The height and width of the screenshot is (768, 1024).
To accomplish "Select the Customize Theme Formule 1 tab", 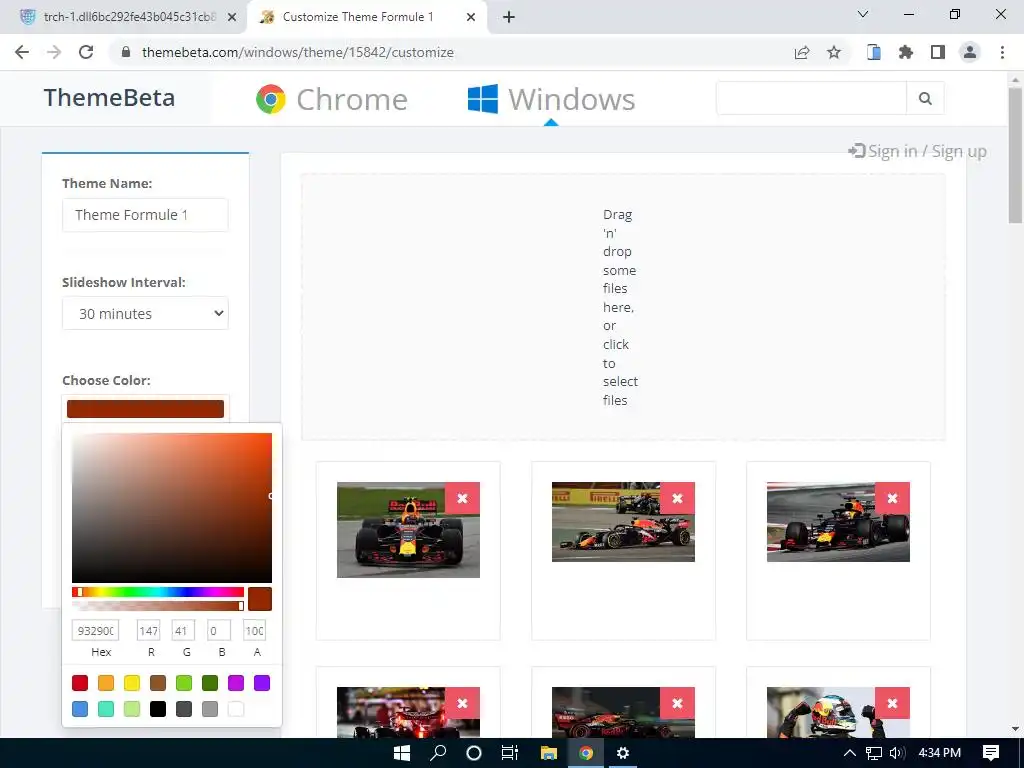I will [x=366, y=17].
